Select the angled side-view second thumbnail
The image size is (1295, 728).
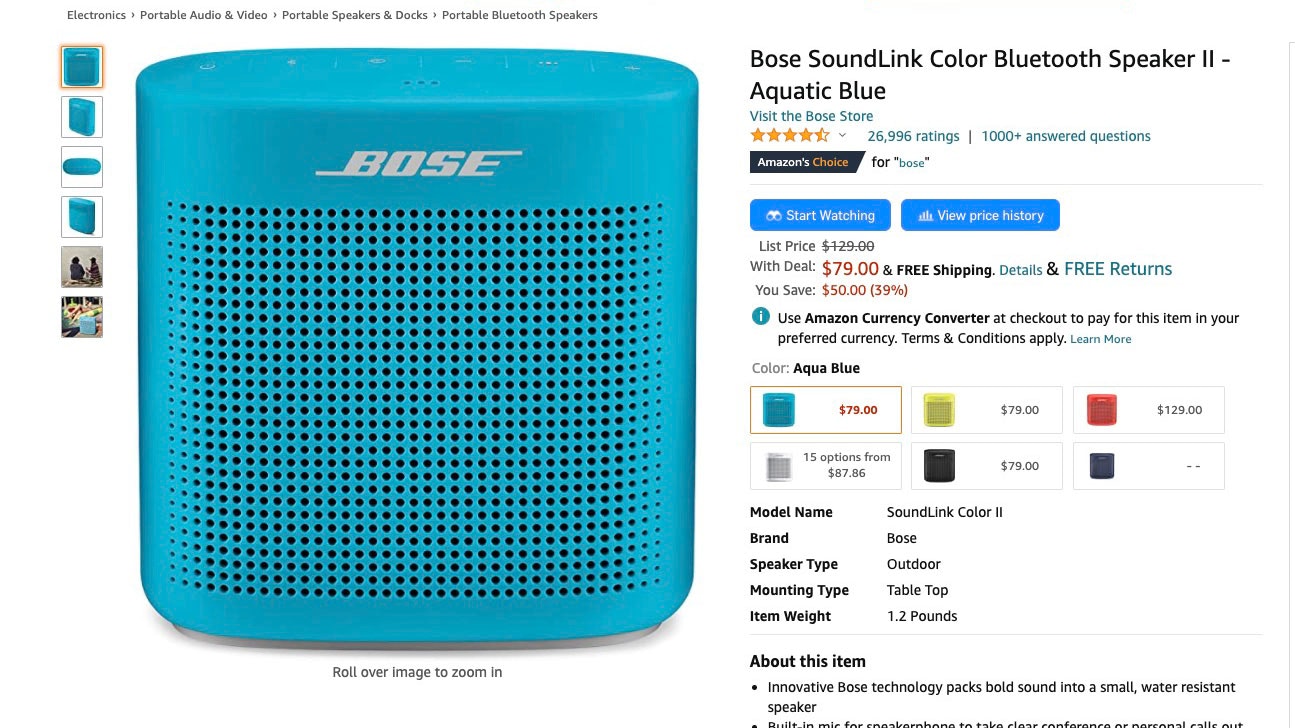82,117
